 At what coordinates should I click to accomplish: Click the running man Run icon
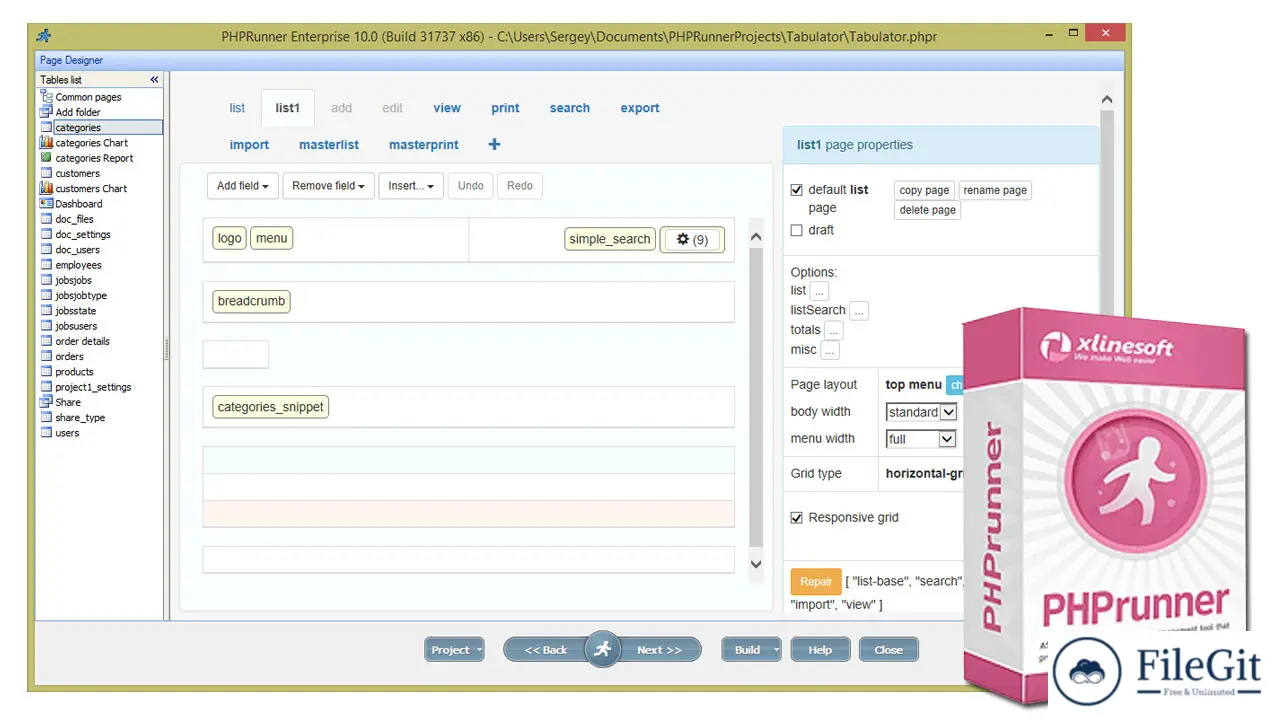[x=602, y=649]
